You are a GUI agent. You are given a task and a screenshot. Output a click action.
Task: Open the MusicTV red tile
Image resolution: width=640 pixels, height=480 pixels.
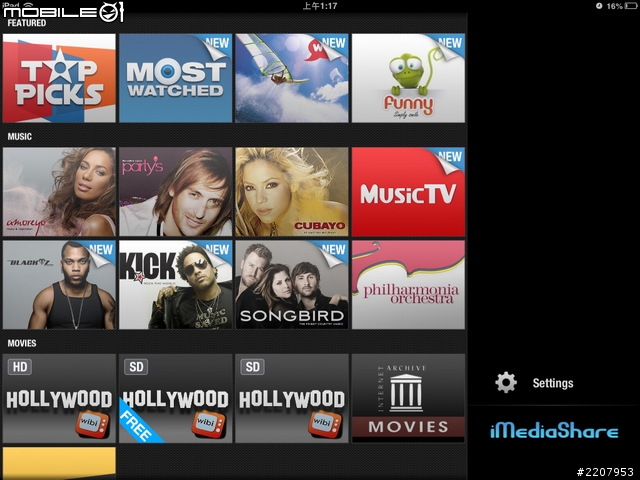[408, 192]
